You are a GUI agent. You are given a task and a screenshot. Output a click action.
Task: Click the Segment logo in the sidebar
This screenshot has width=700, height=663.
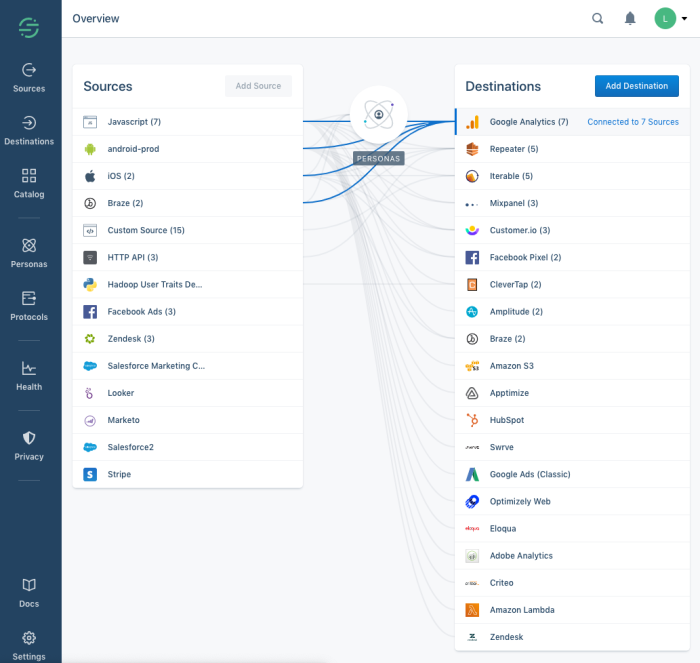(29, 28)
